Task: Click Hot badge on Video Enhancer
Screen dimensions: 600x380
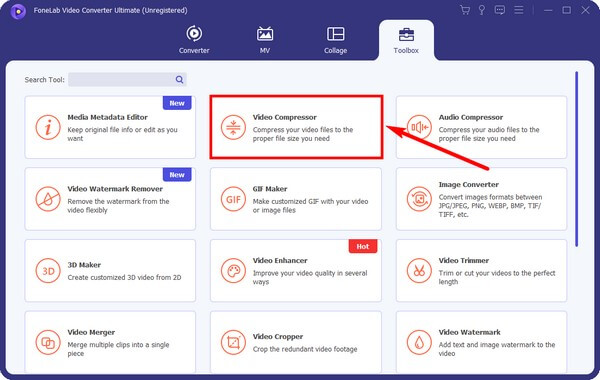Action: (x=363, y=246)
